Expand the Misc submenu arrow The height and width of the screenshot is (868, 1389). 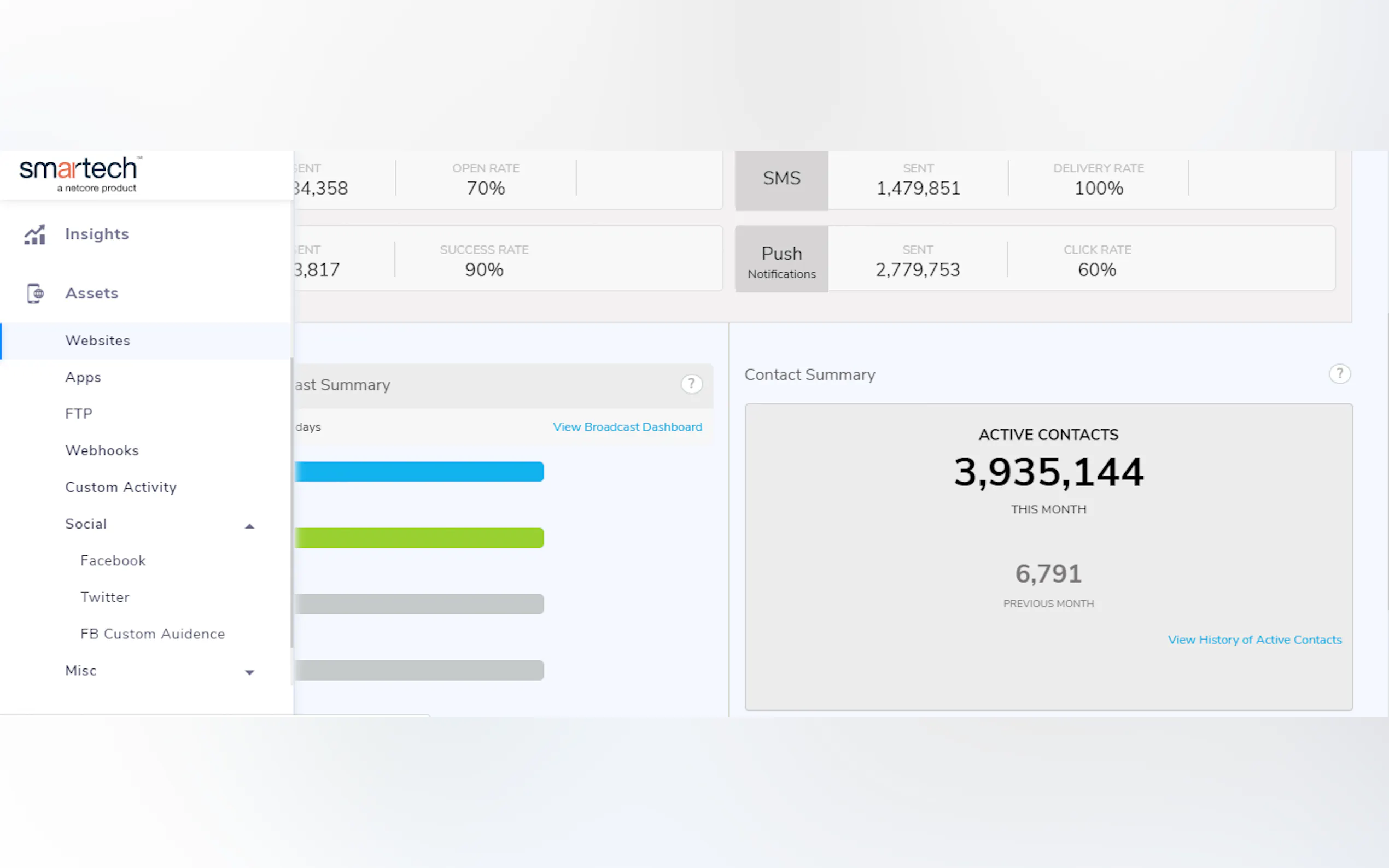tap(249, 672)
